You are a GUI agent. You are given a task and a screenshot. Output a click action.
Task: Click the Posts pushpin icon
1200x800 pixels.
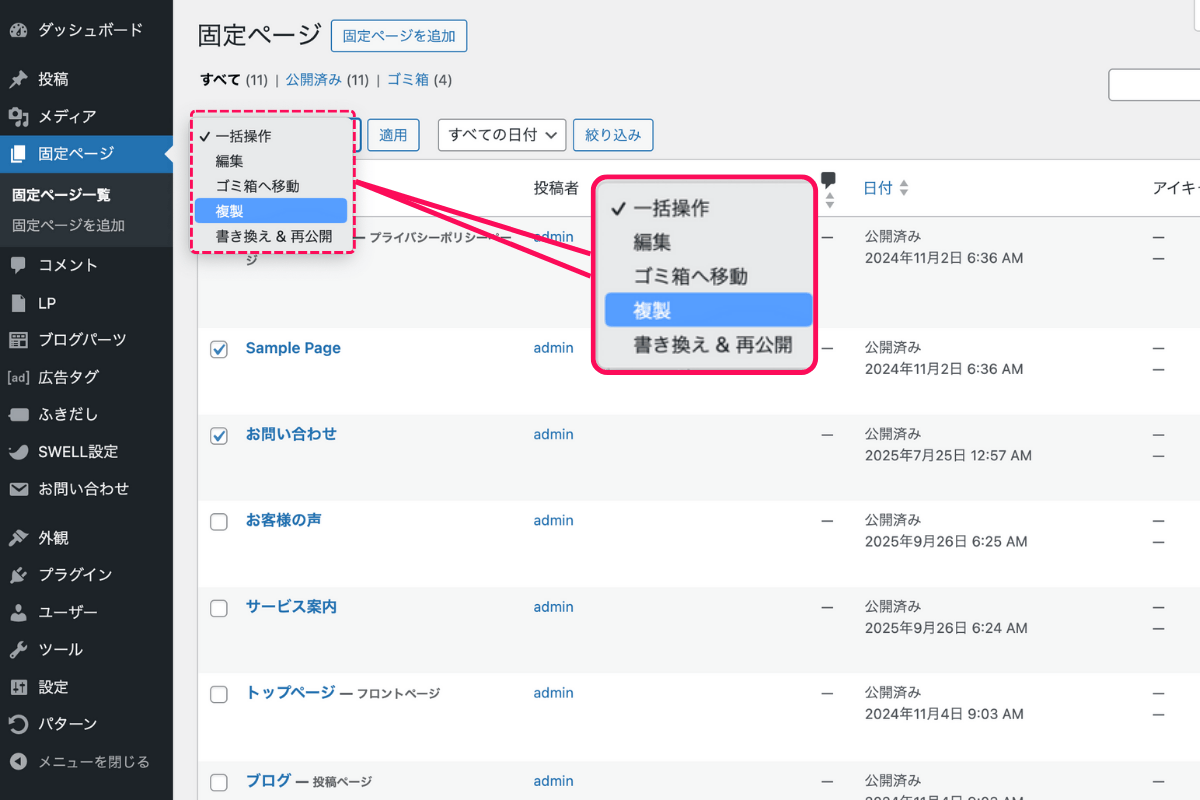(x=18, y=80)
